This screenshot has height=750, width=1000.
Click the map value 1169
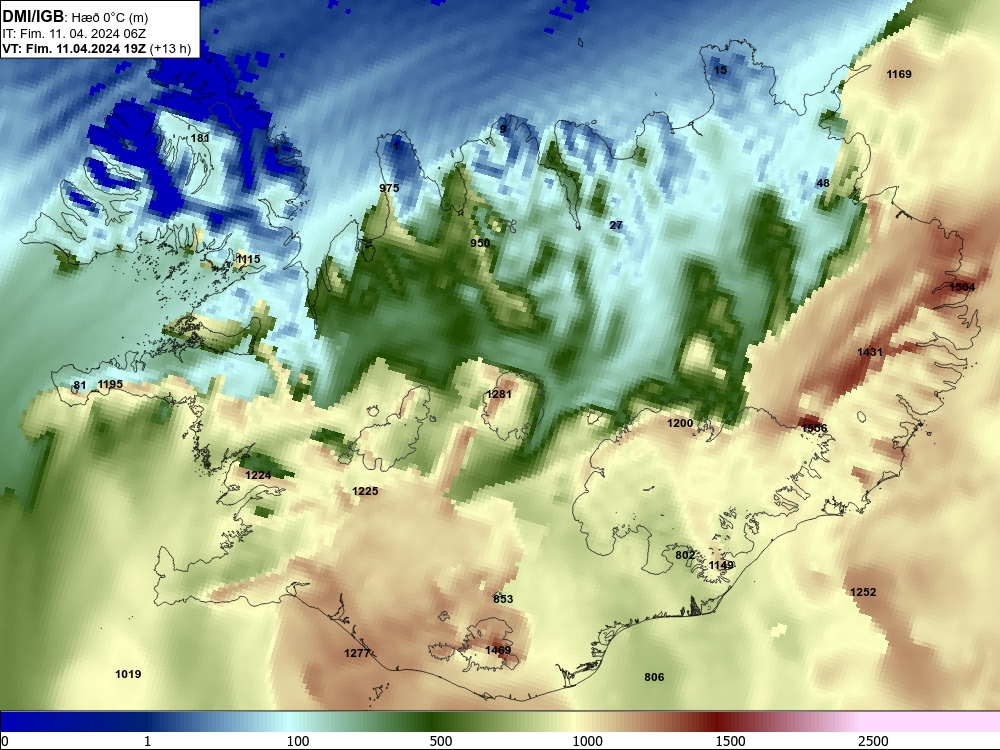(x=899, y=74)
